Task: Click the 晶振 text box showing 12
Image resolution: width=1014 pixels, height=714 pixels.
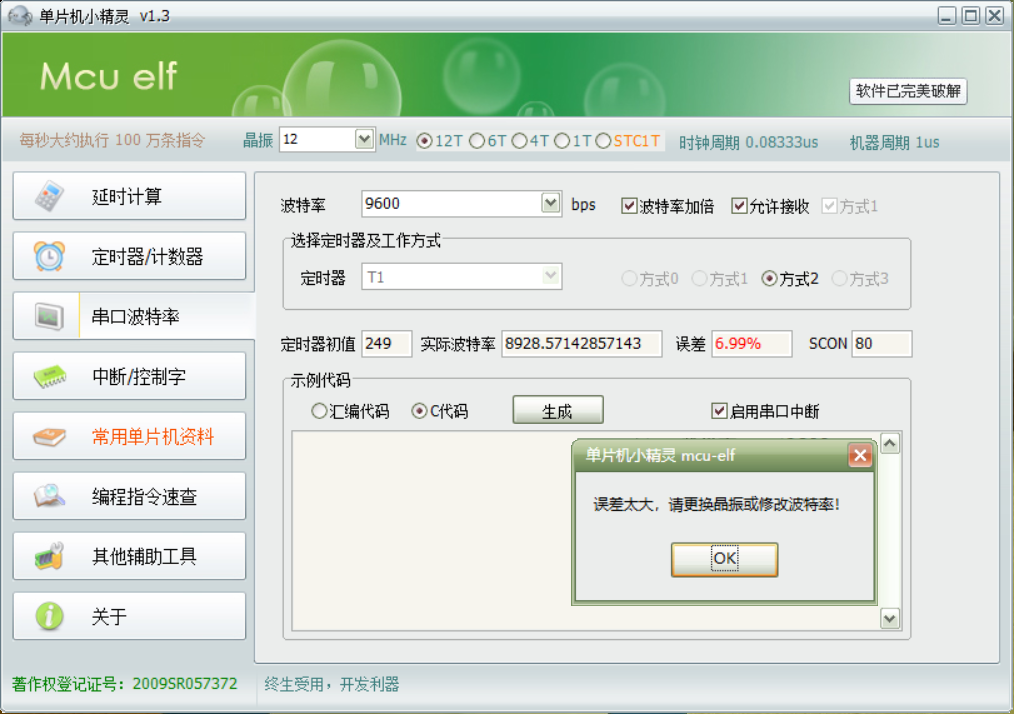Action: tap(318, 139)
